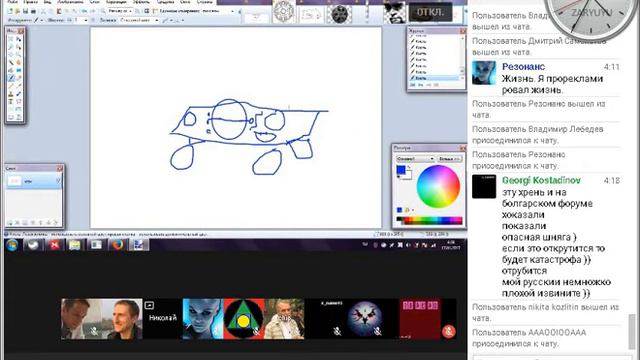Viewport: 640px width, 360px height.
Task: Click the Николай participant tile
Action: 162,318
